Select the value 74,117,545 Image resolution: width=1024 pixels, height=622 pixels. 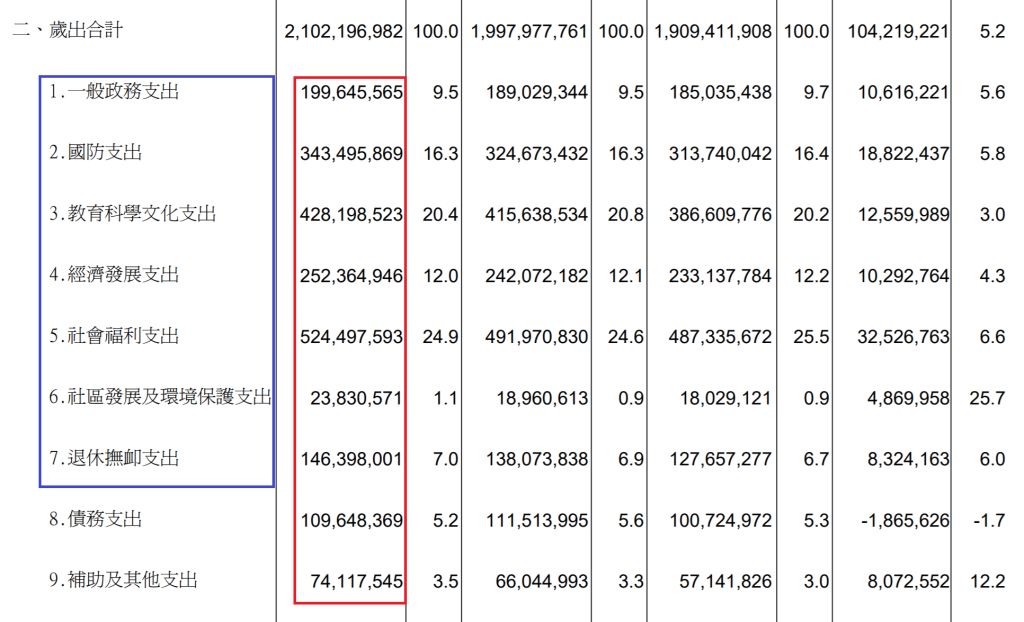pos(356,581)
